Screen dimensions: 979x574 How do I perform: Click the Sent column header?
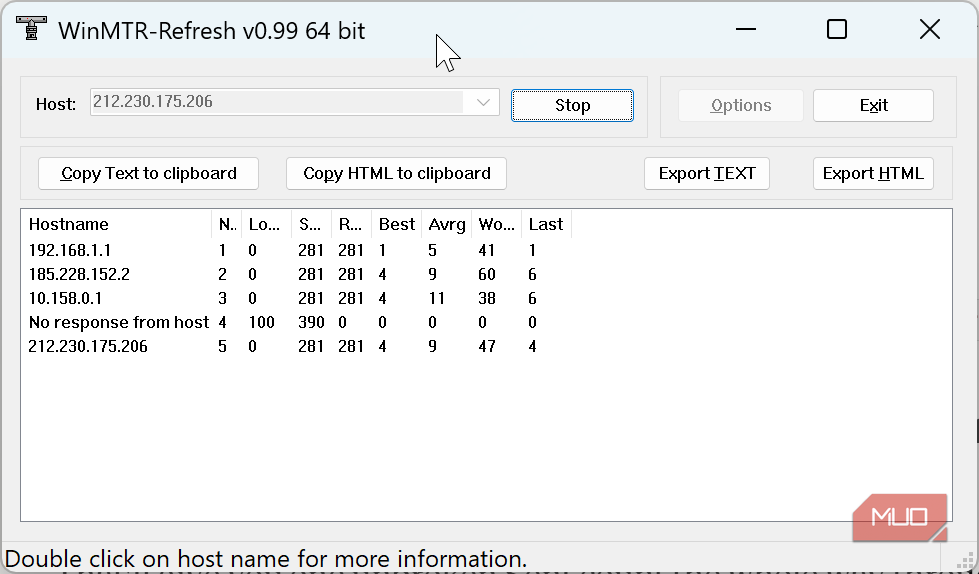coord(311,224)
